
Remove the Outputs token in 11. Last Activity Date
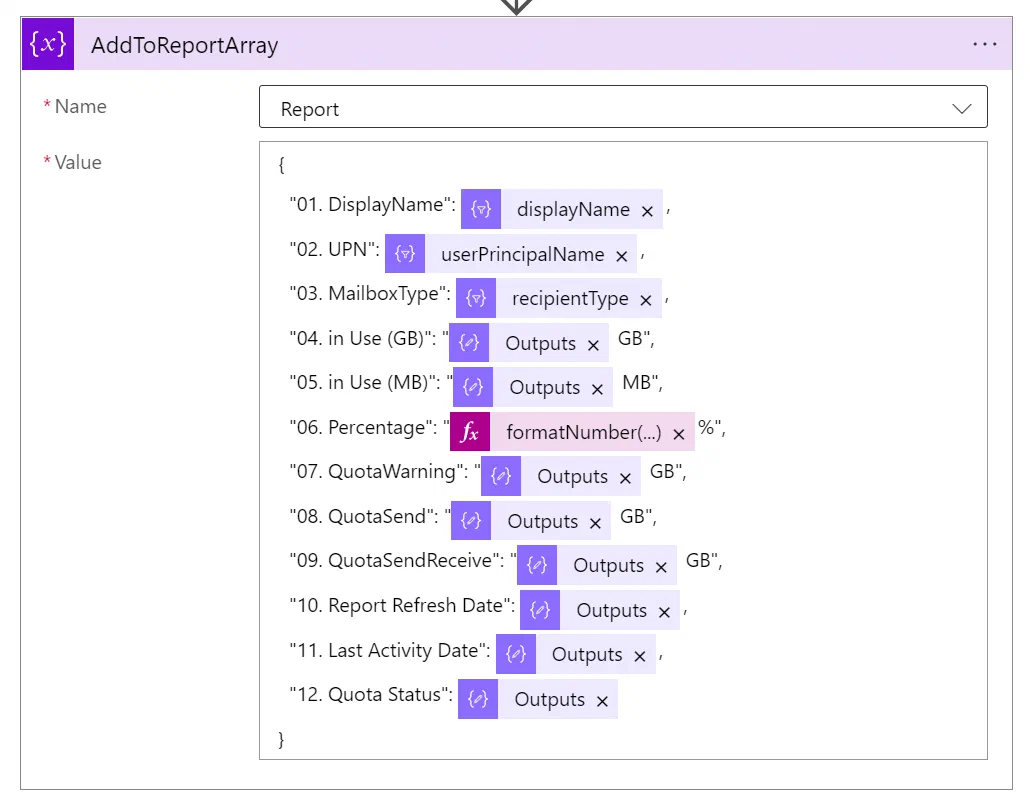click(640, 656)
